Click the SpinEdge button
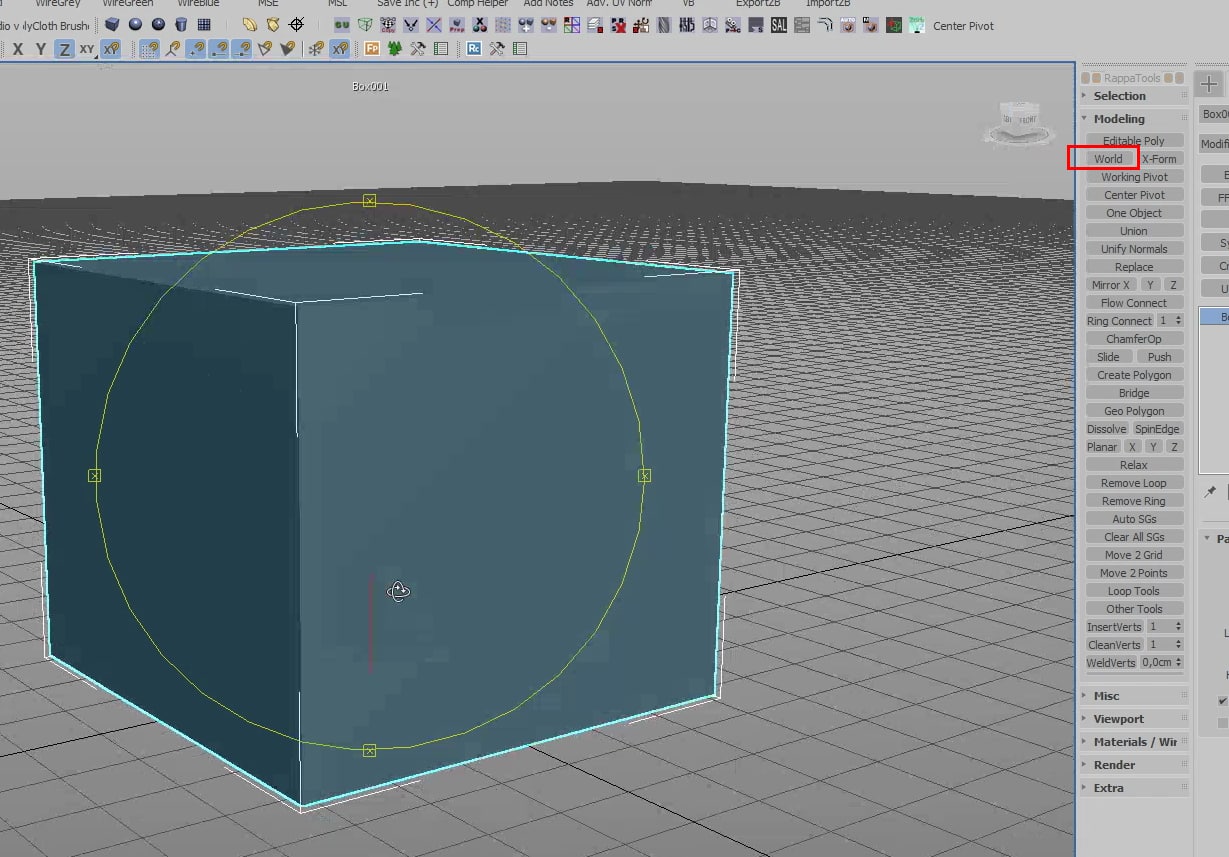This screenshot has width=1229, height=857. (1157, 429)
